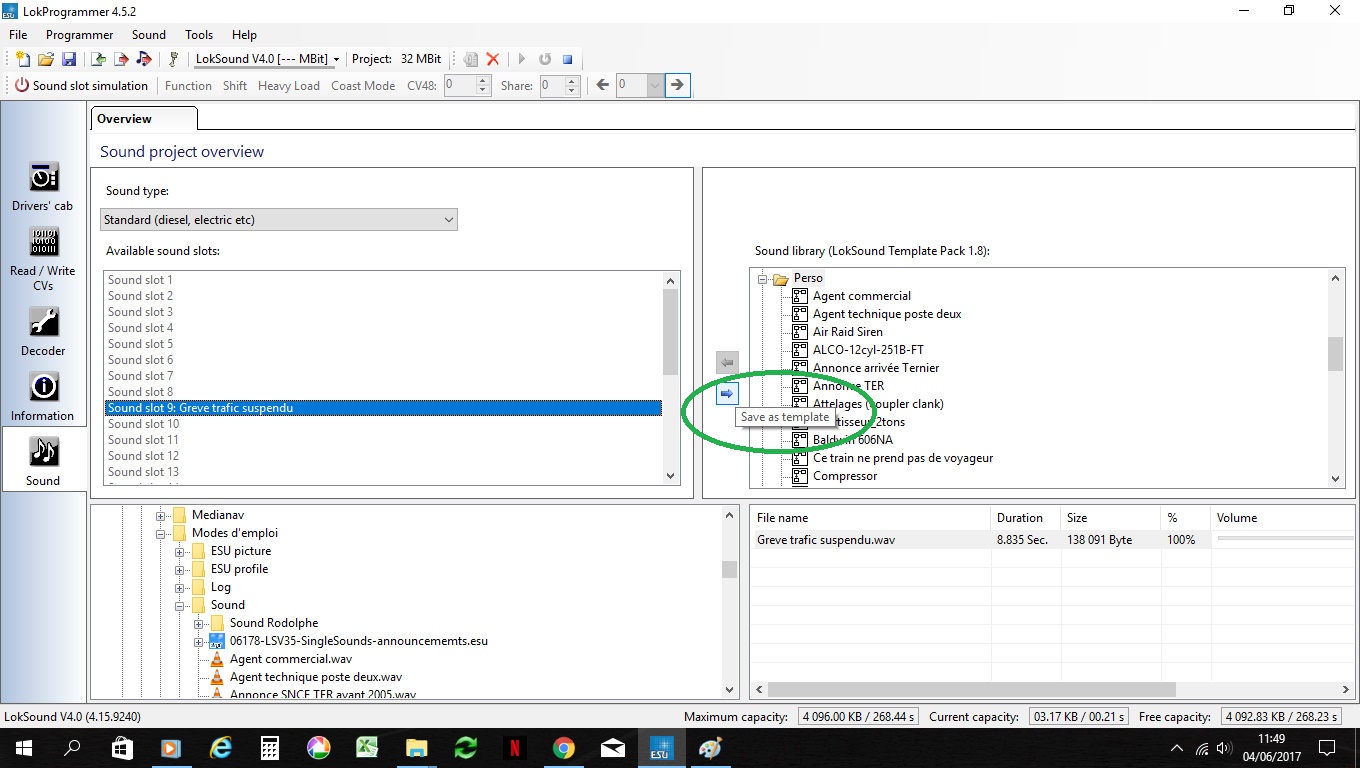1360x768 pixels.
Task: Open the Tools menu
Action: pyautogui.click(x=199, y=35)
